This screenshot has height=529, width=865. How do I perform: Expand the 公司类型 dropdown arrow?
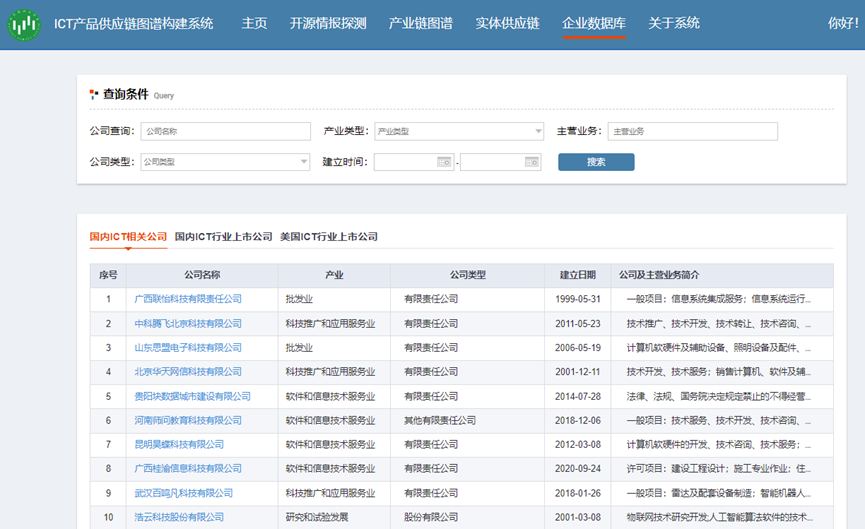[x=304, y=162]
